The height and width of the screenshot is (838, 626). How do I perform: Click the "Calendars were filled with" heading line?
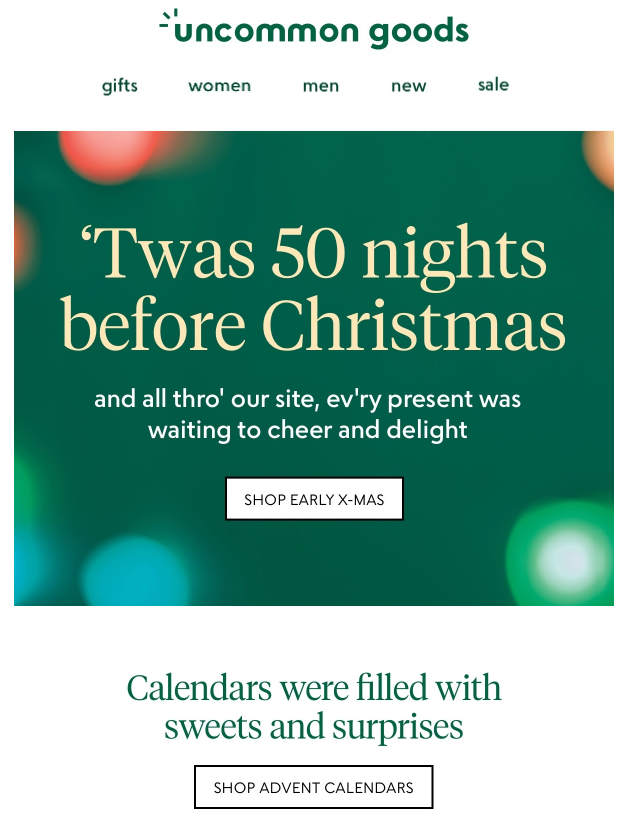[313, 688]
